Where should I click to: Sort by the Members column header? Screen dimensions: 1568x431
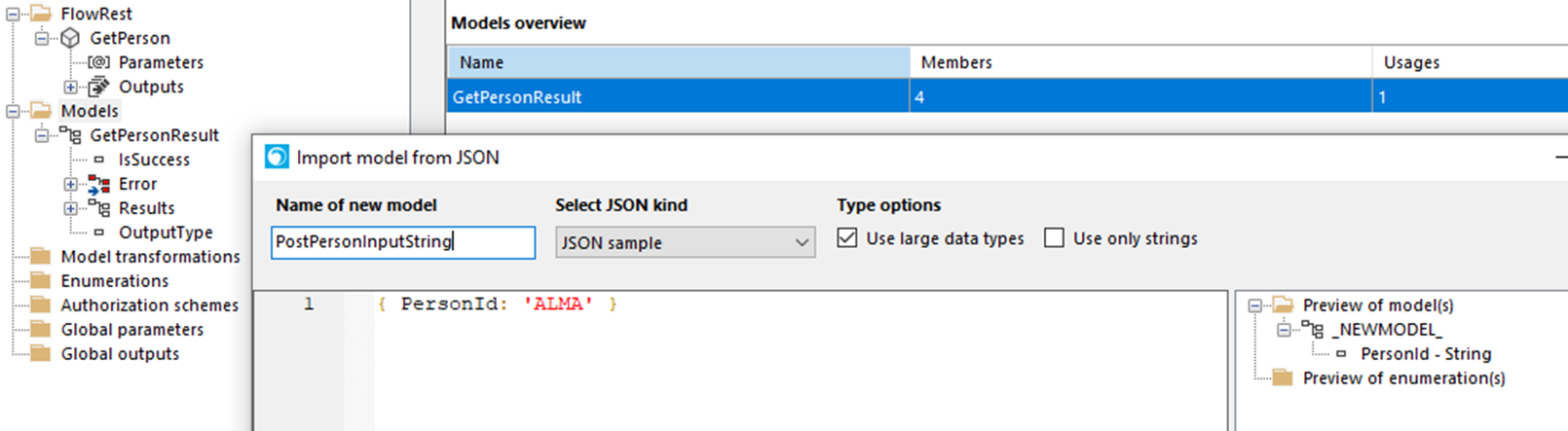(1140, 62)
